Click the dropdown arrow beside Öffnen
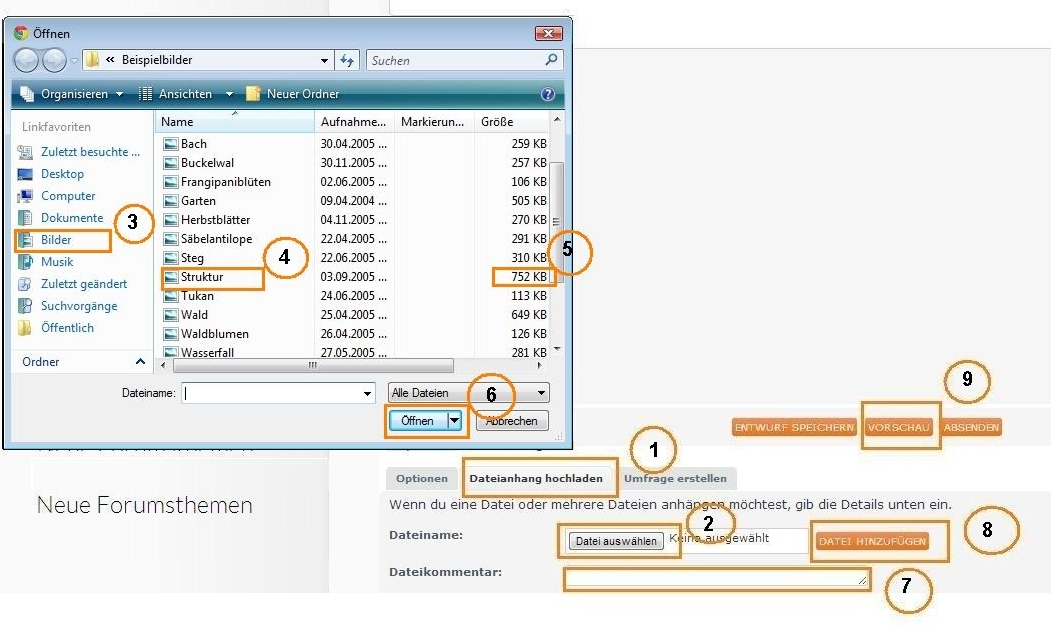The image size is (1051, 631). [457, 421]
